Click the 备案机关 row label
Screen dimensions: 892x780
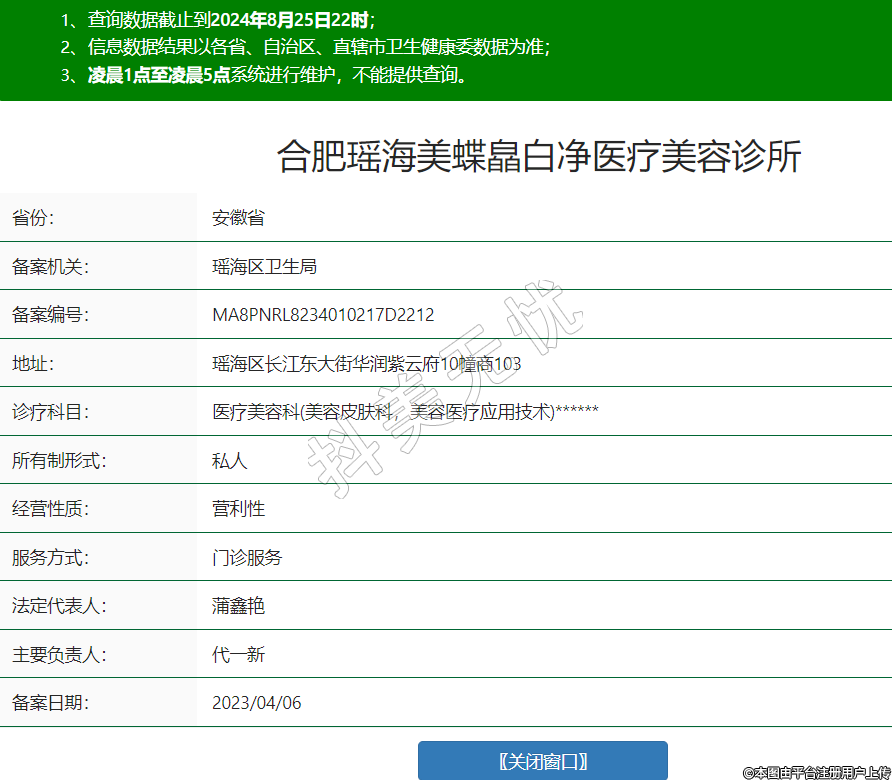[x=50, y=267]
